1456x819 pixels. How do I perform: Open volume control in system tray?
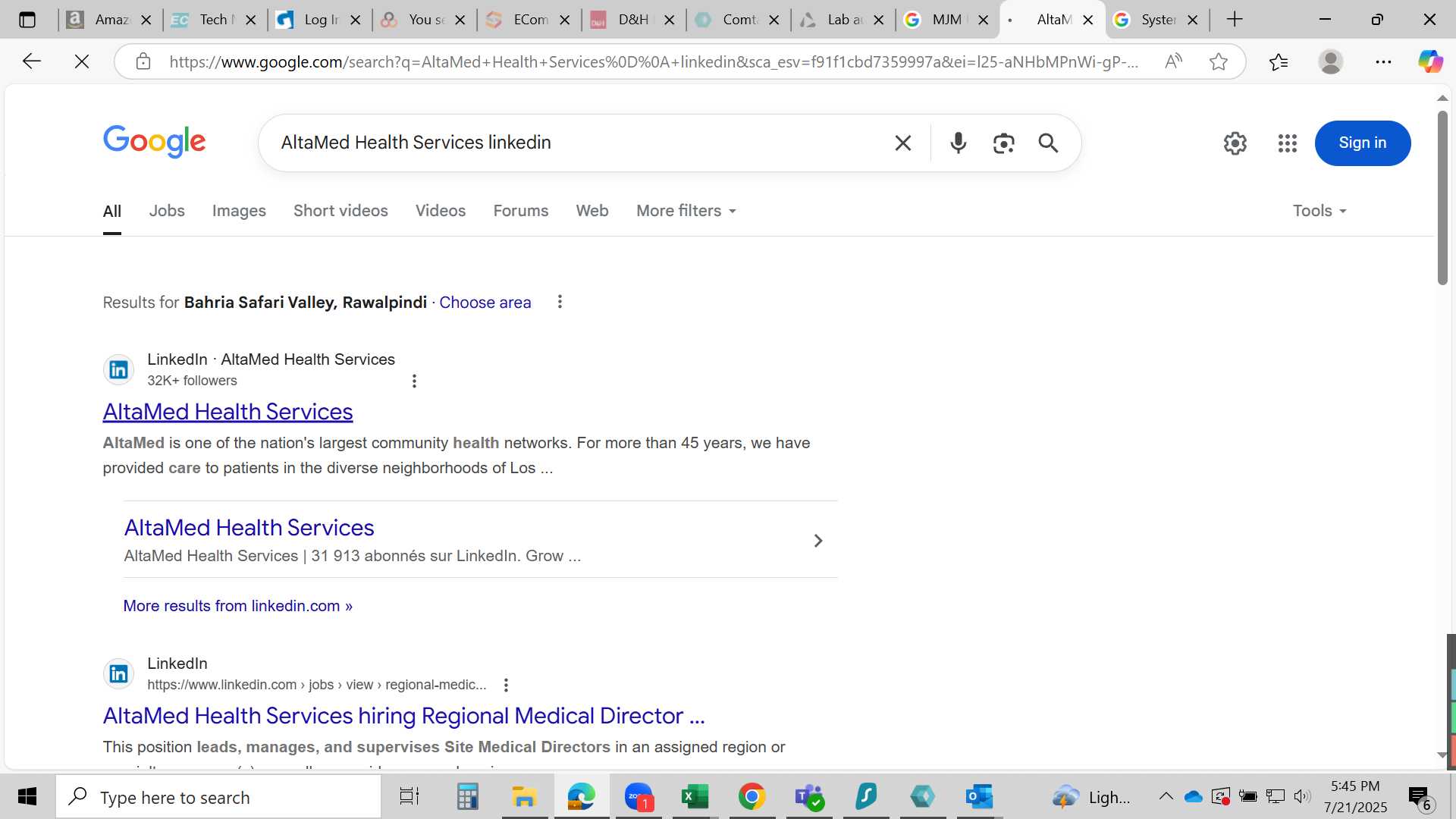tap(1302, 797)
